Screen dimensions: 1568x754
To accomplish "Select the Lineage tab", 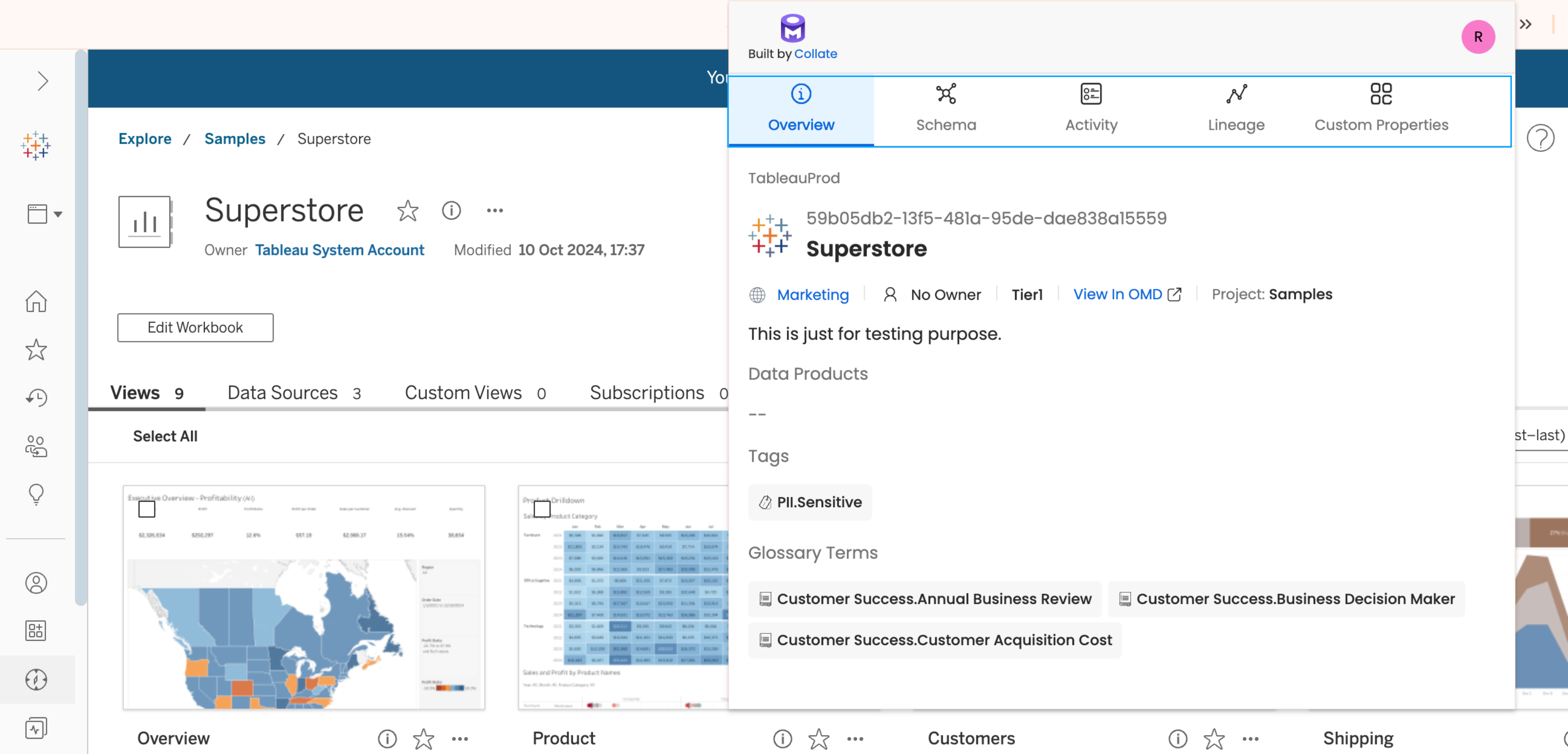I will [x=1236, y=110].
